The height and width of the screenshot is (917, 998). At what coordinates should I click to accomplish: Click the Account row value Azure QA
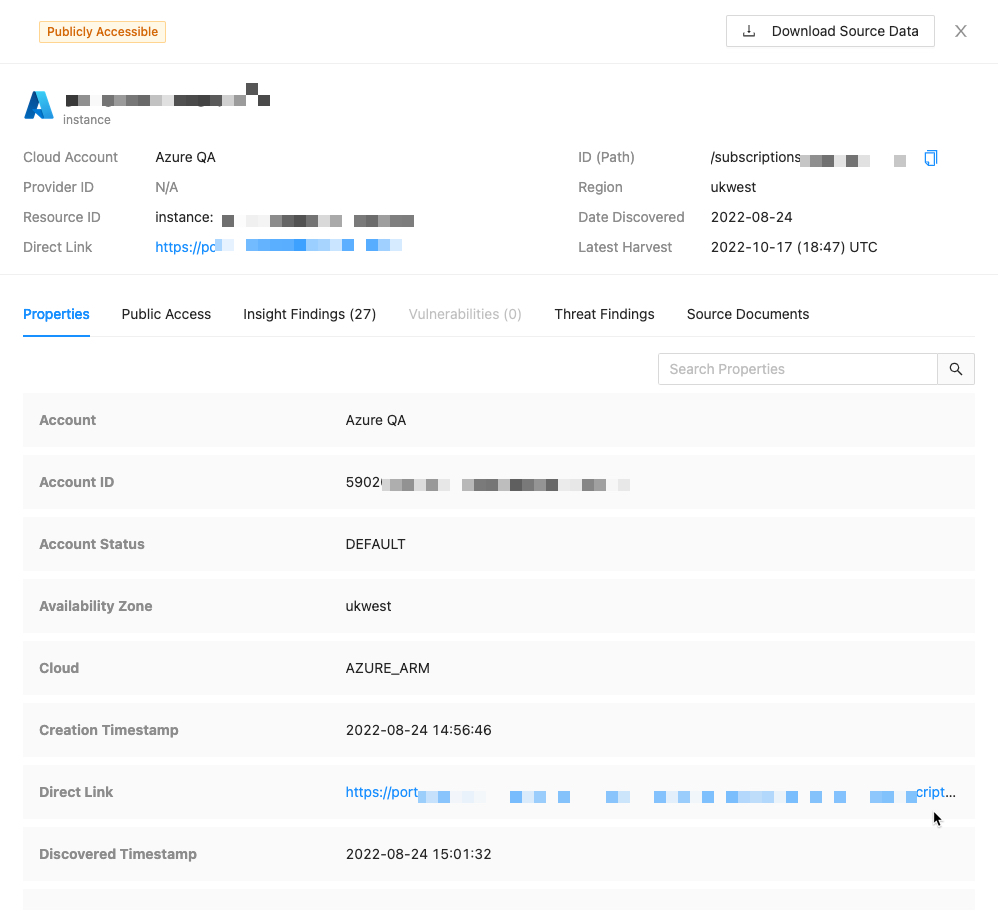click(x=376, y=420)
